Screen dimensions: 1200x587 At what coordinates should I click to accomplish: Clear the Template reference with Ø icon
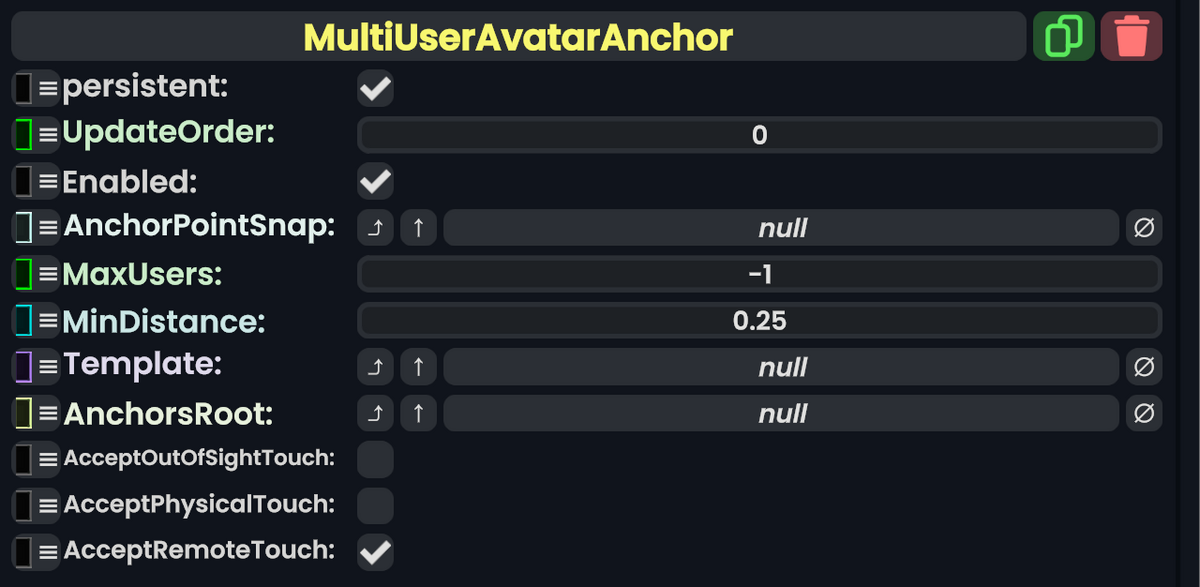click(1144, 366)
